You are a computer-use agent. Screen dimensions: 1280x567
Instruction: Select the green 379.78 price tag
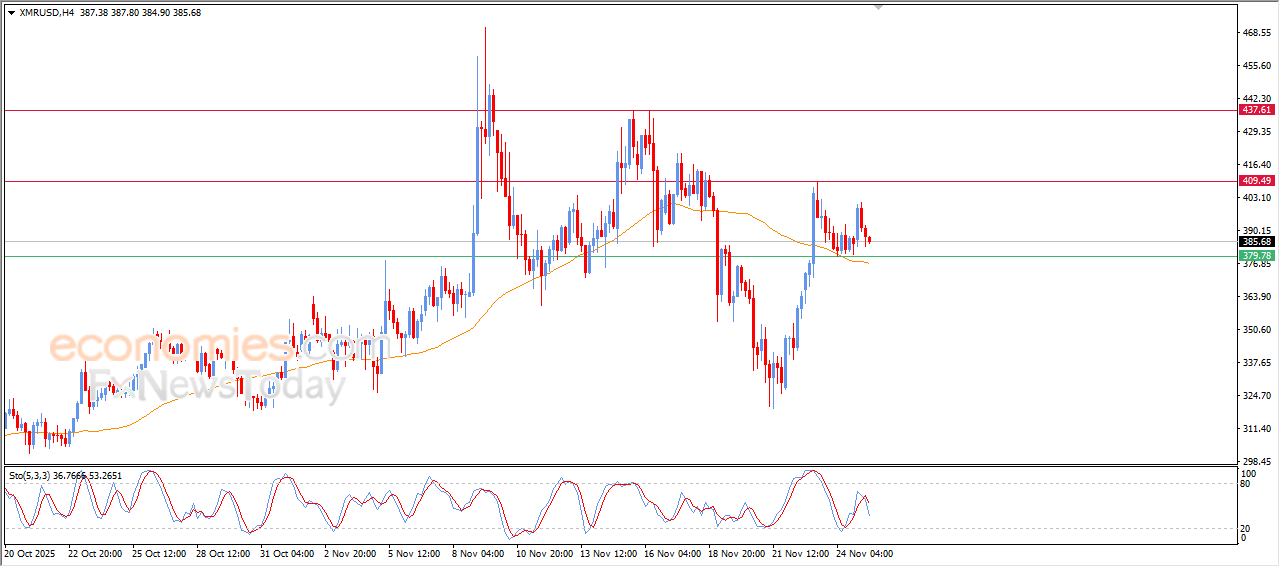pos(1255,256)
